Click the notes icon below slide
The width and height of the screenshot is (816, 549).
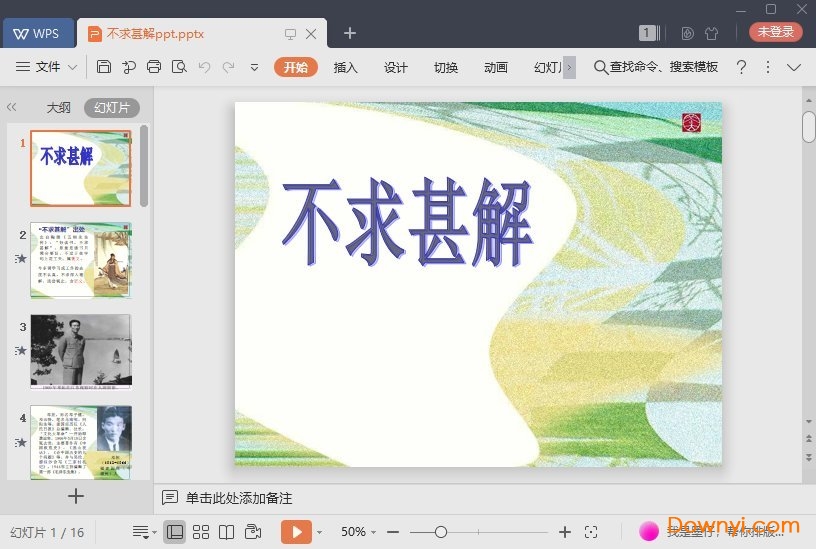click(x=170, y=497)
